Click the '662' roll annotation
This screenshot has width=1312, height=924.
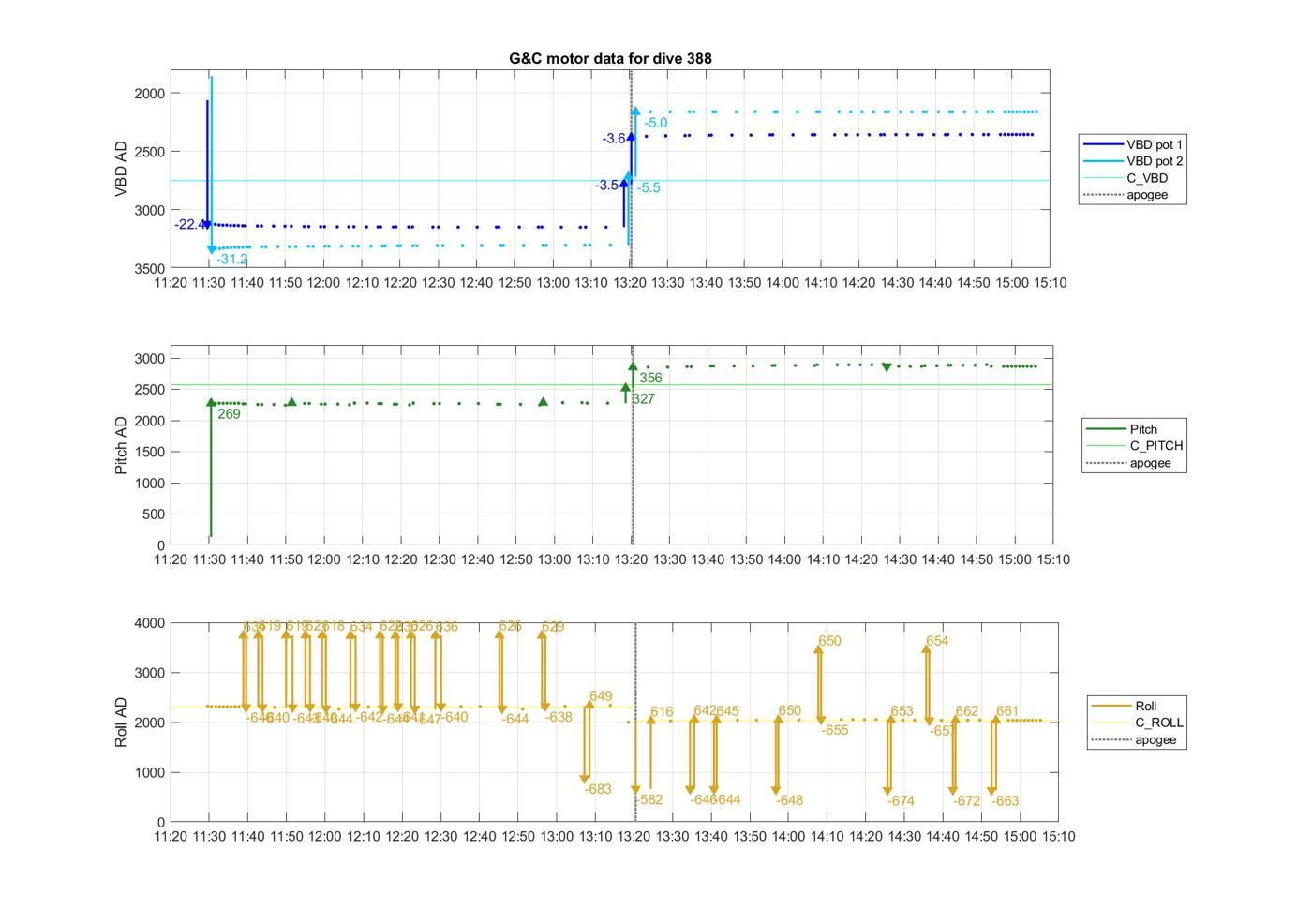pos(966,711)
